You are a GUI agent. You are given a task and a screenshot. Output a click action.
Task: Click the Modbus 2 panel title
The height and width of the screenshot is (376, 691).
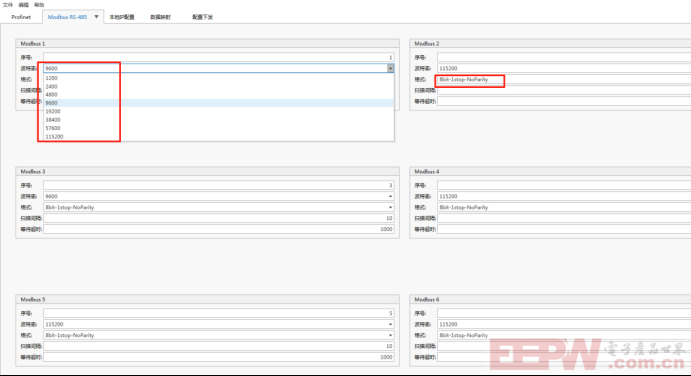pyautogui.click(x=427, y=44)
